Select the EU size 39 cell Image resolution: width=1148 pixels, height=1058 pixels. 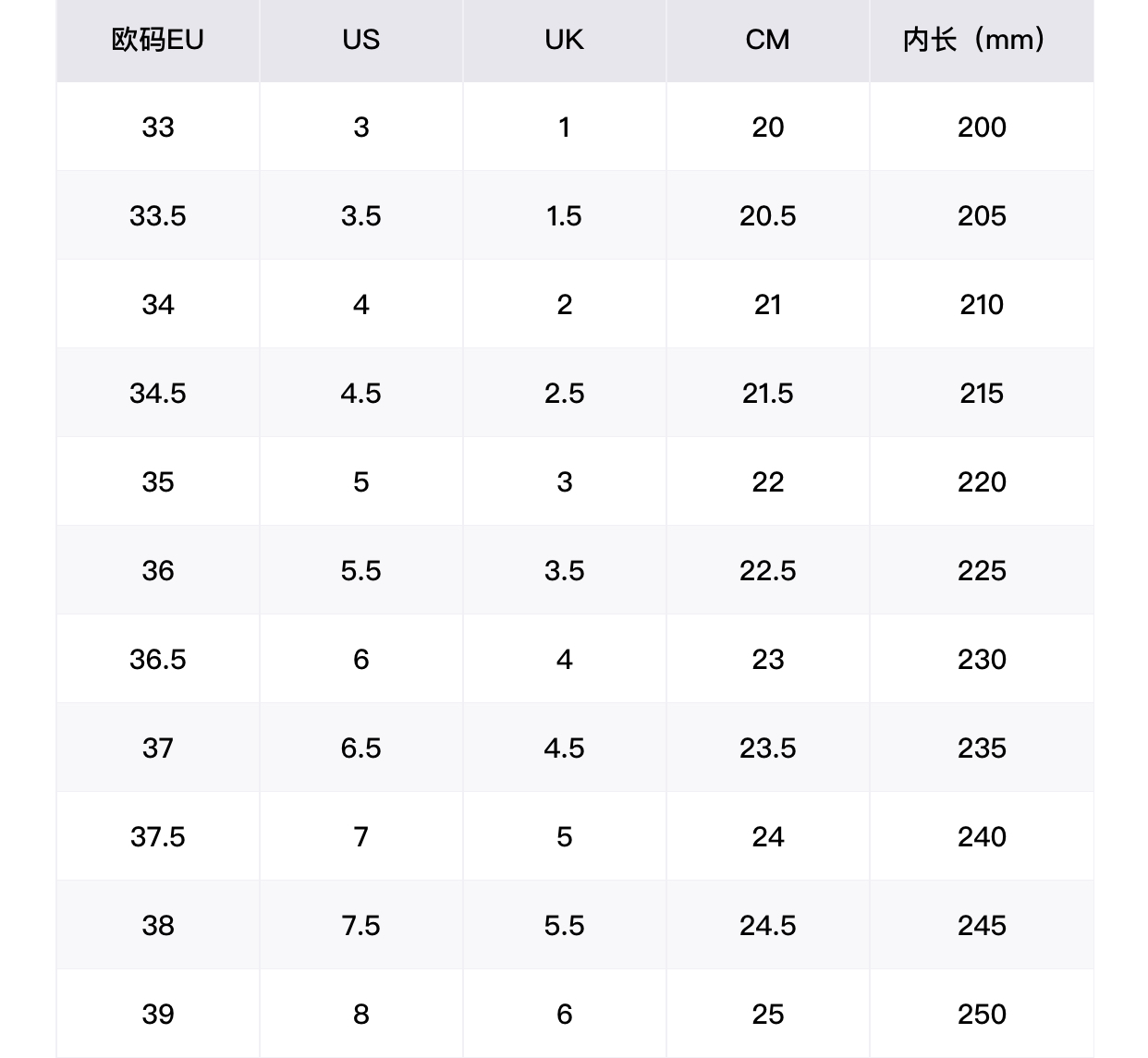click(x=157, y=1014)
